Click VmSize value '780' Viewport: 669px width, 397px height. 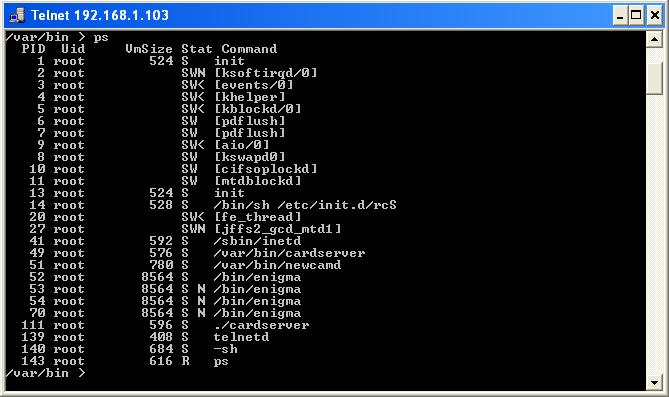(161, 265)
